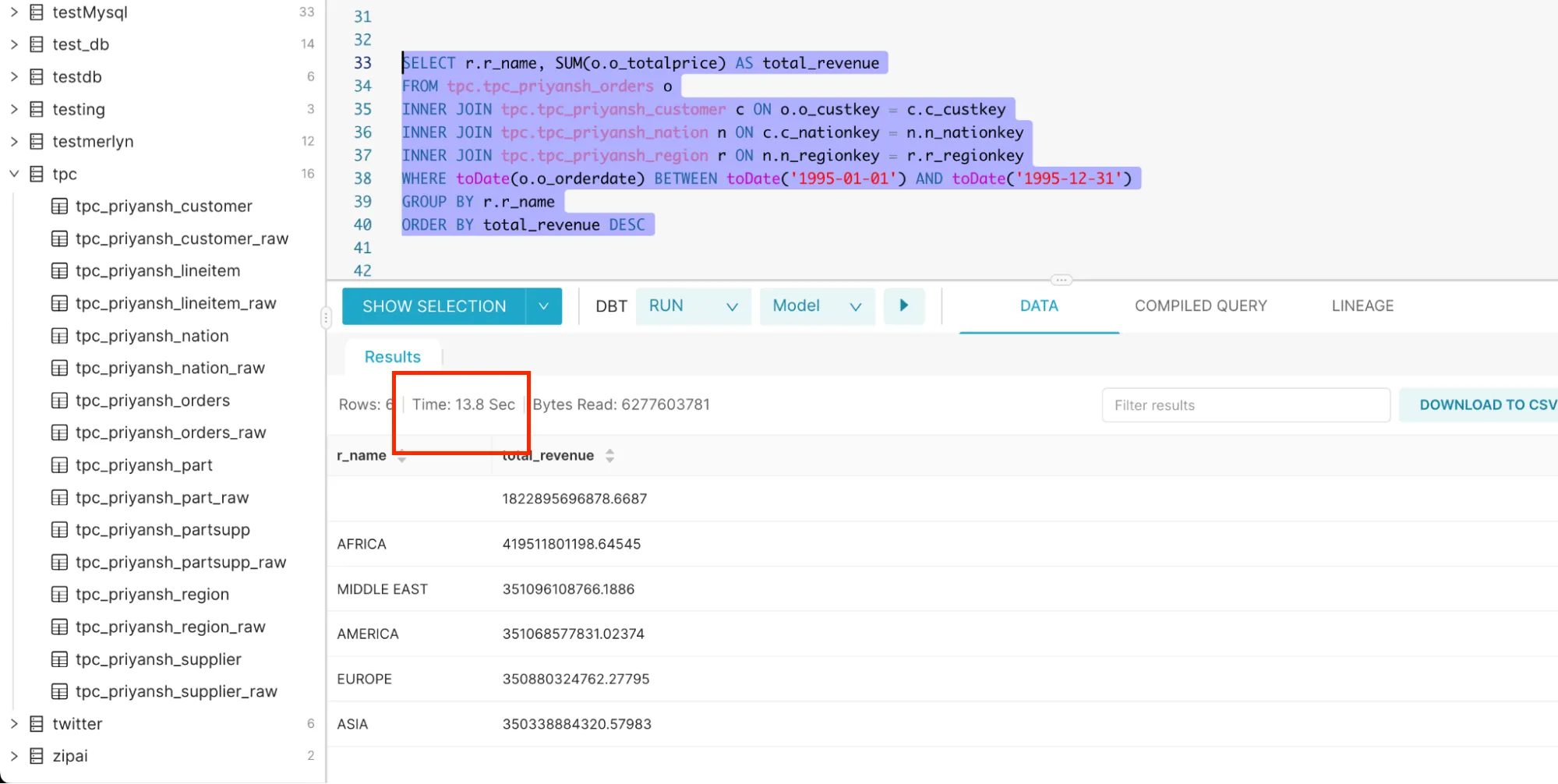Expand the twitter database node

(14, 723)
